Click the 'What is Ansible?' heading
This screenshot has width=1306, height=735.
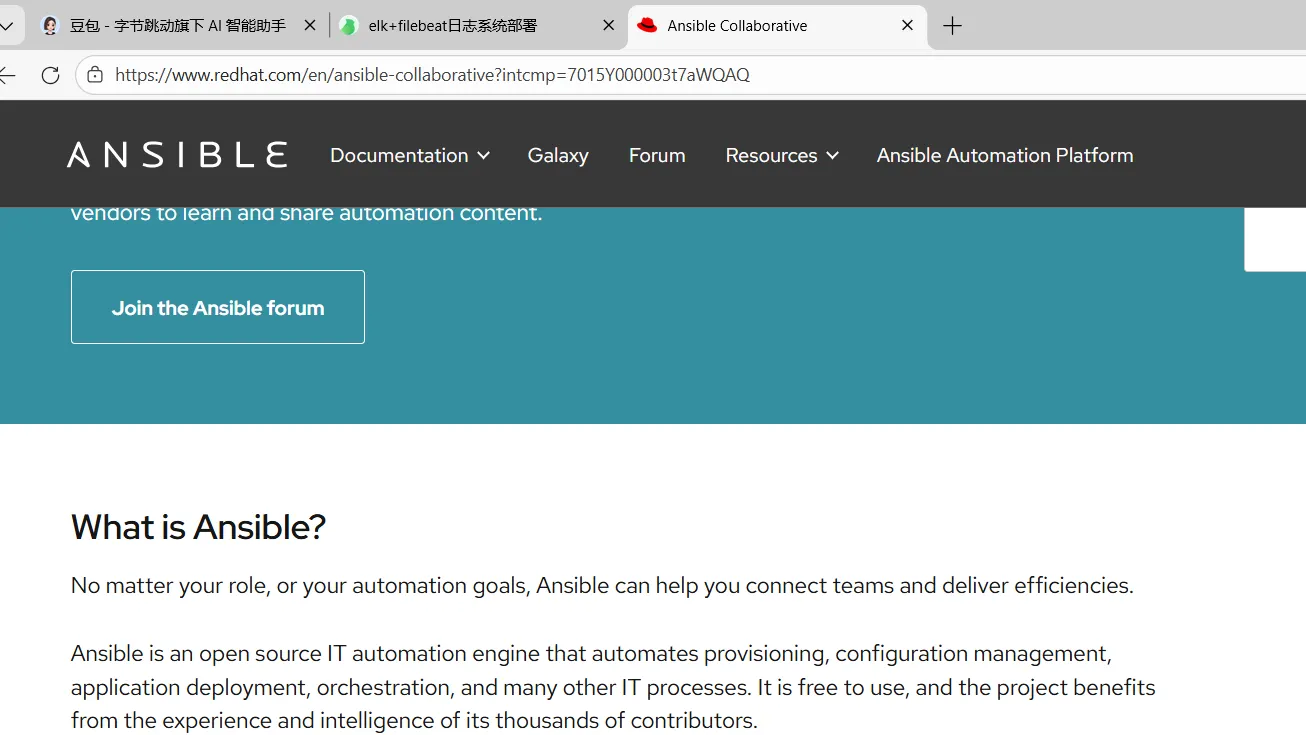click(198, 527)
